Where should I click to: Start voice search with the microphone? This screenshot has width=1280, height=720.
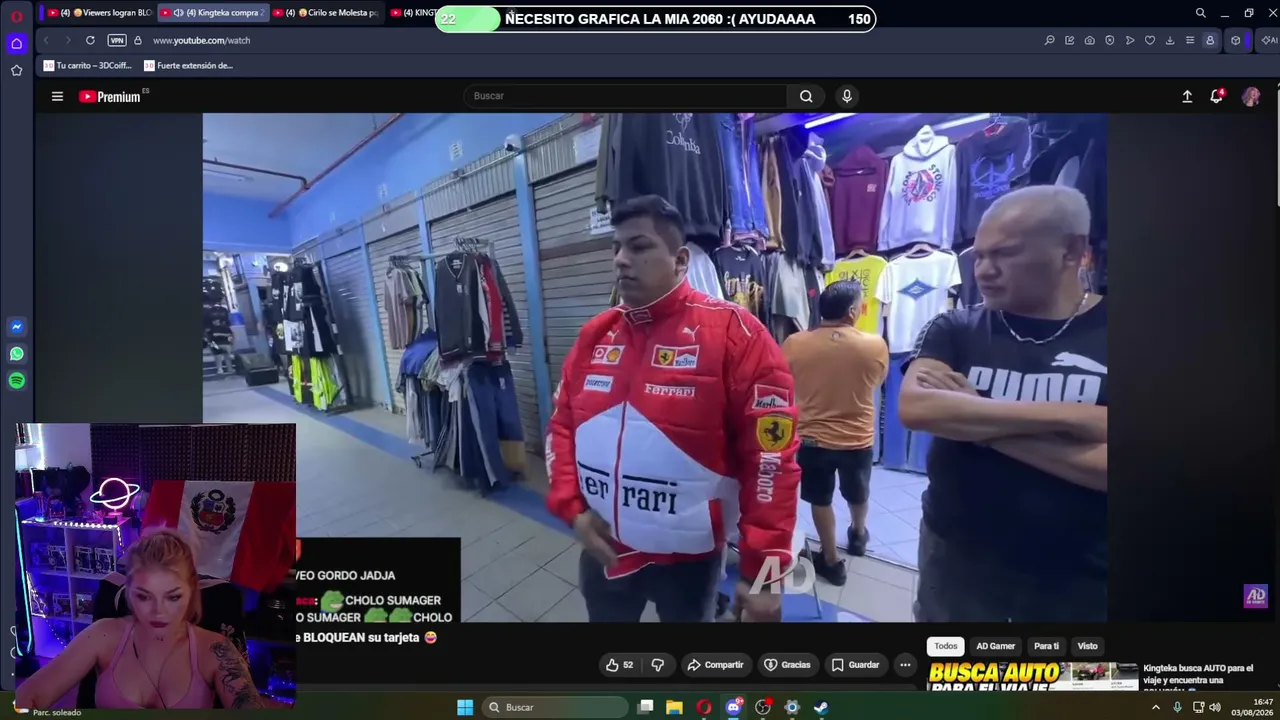click(847, 96)
